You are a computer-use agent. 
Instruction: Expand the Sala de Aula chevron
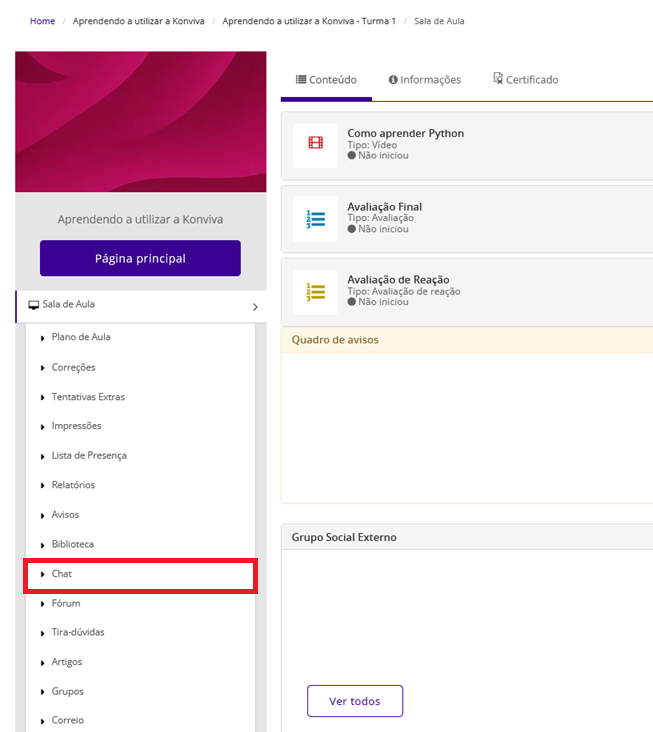pos(255,307)
